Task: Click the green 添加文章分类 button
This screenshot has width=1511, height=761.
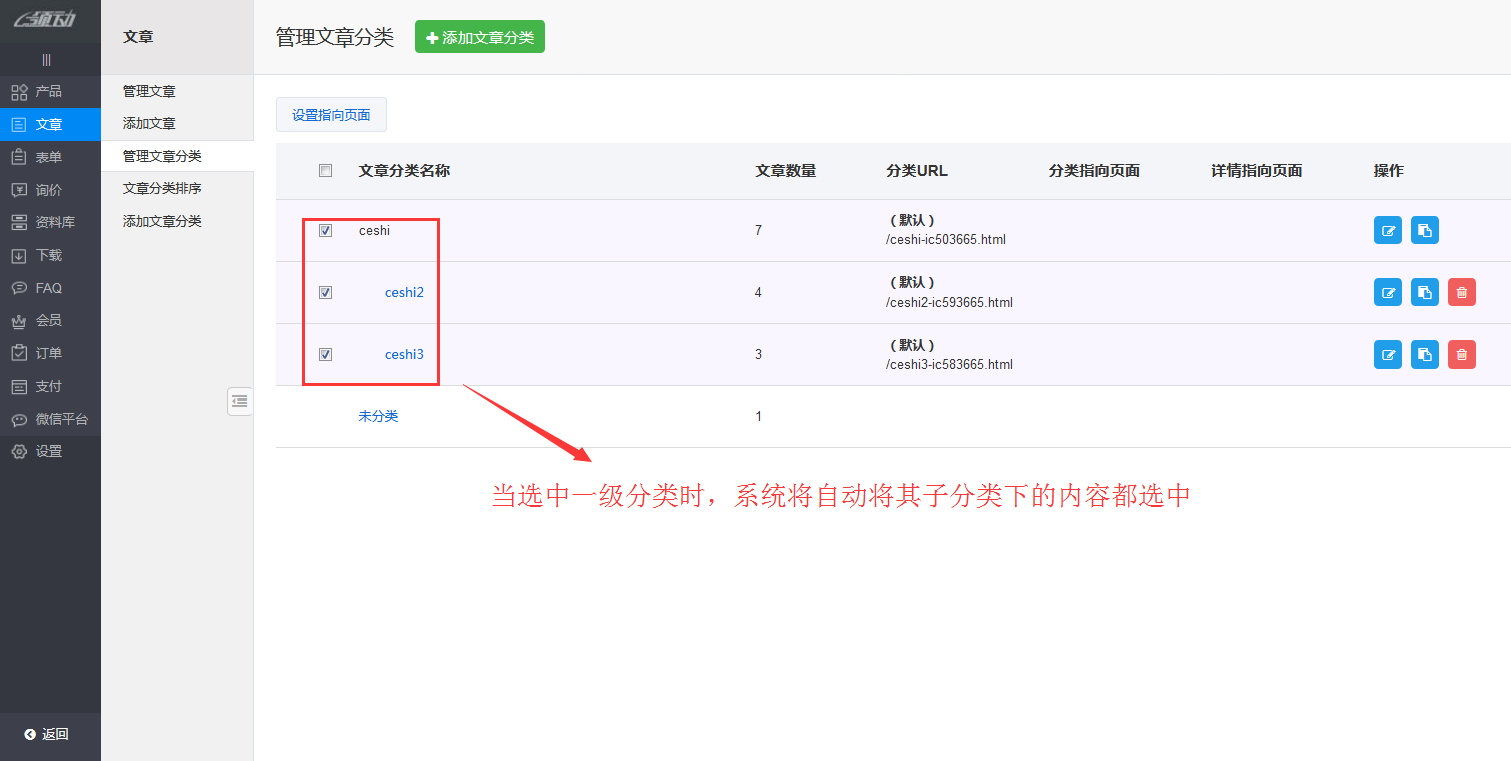Action: click(x=479, y=37)
